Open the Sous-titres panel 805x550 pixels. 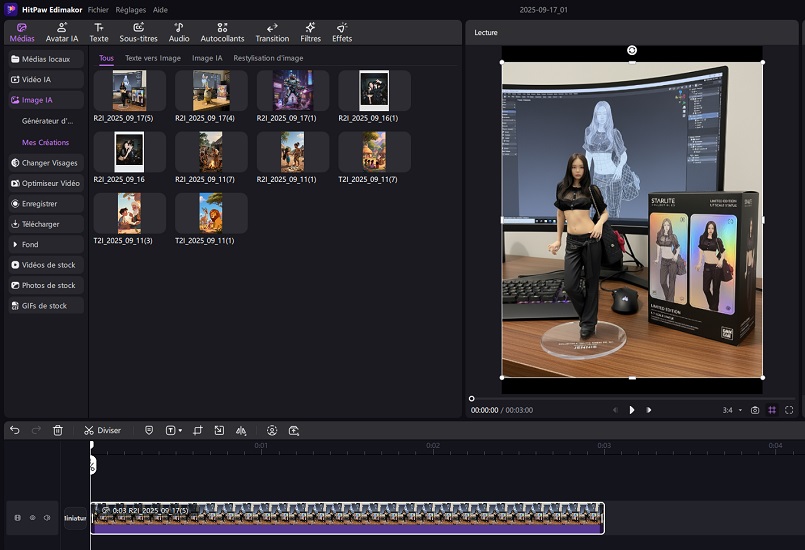(x=138, y=32)
